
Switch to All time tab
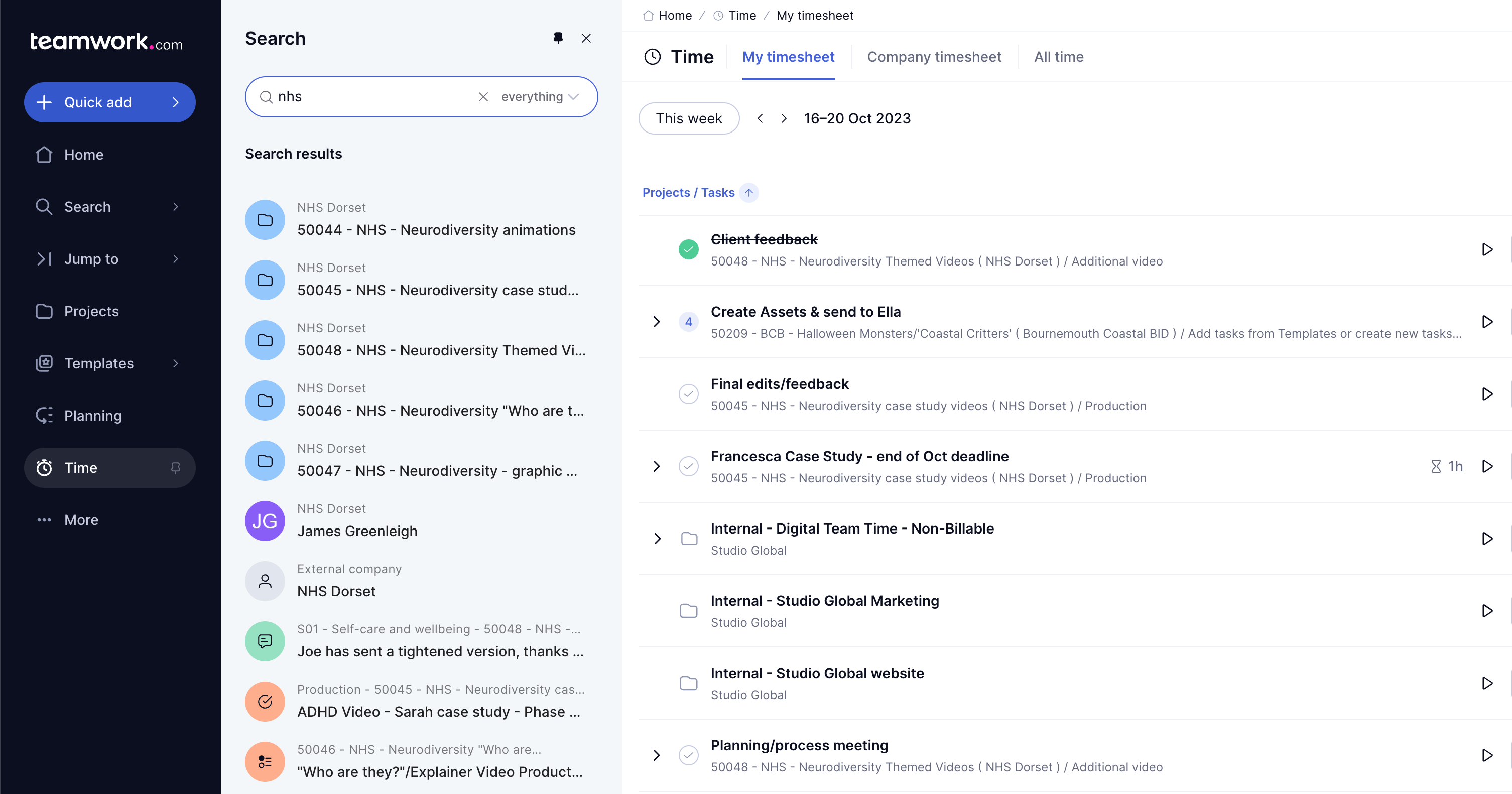[x=1059, y=57]
